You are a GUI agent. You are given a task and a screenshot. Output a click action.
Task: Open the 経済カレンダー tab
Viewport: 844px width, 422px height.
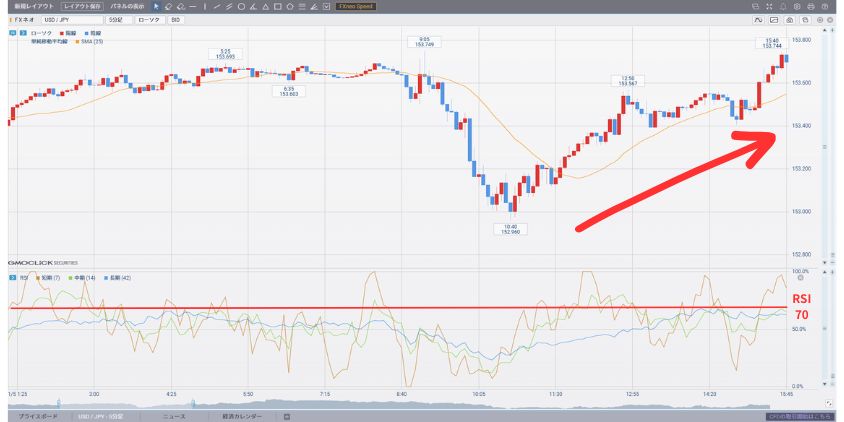tap(241, 415)
